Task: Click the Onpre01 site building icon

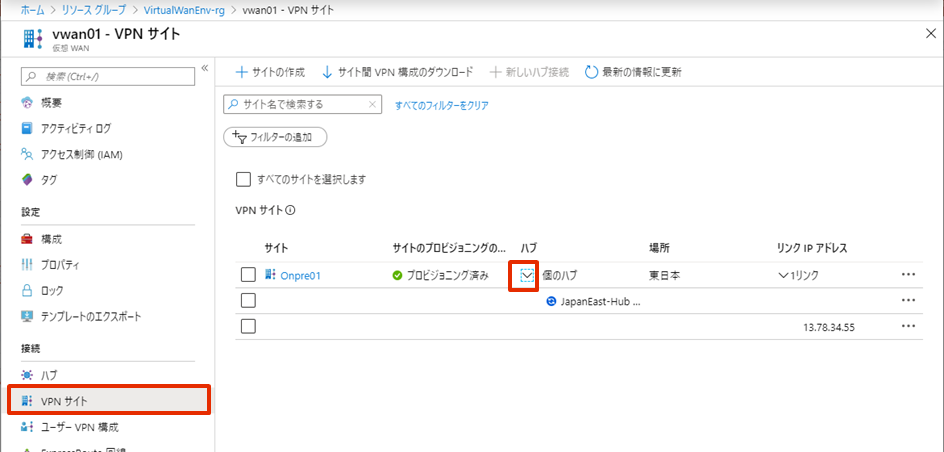Action: (x=270, y=275)
